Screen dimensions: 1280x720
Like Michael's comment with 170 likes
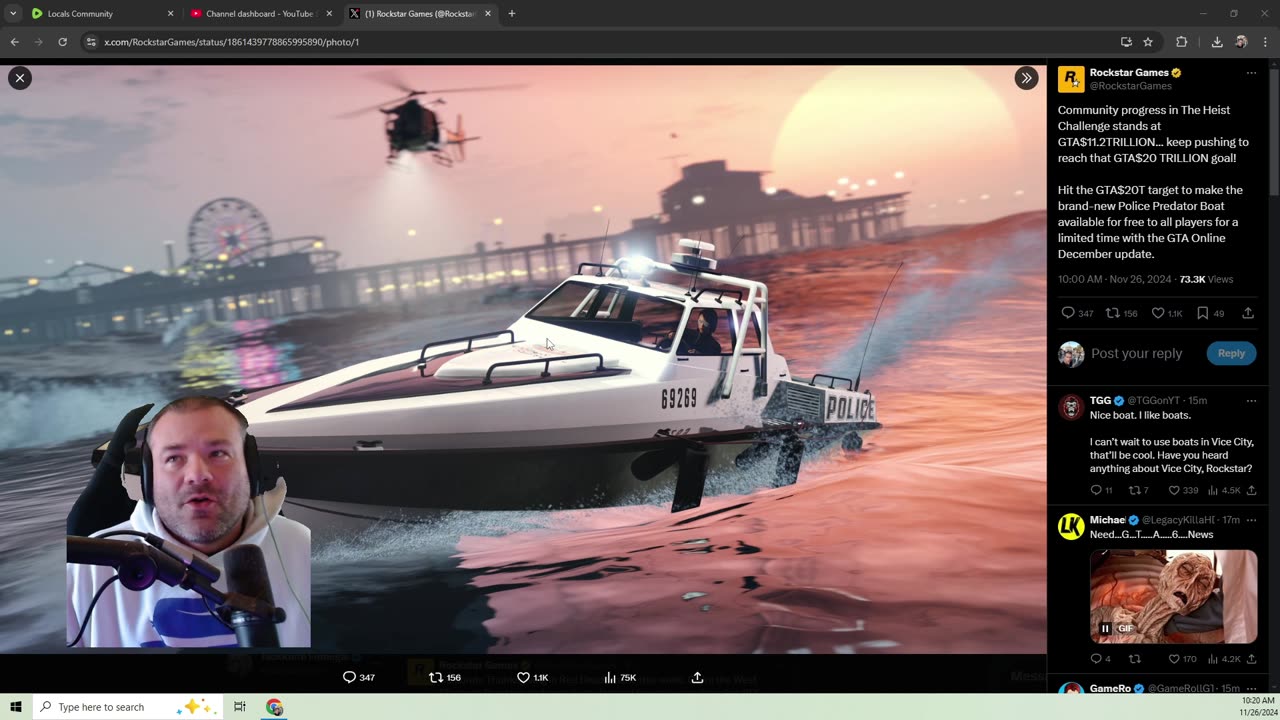coord(1182,659)
